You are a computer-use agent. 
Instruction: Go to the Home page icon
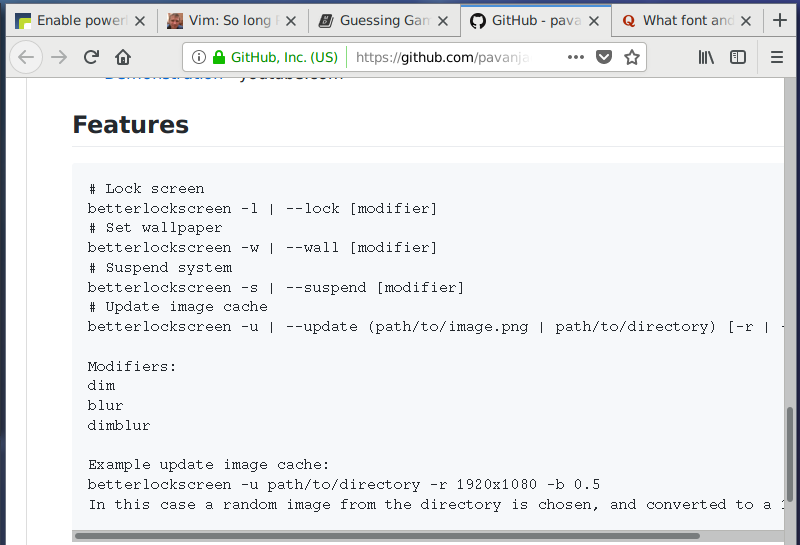tap(123, 57)
